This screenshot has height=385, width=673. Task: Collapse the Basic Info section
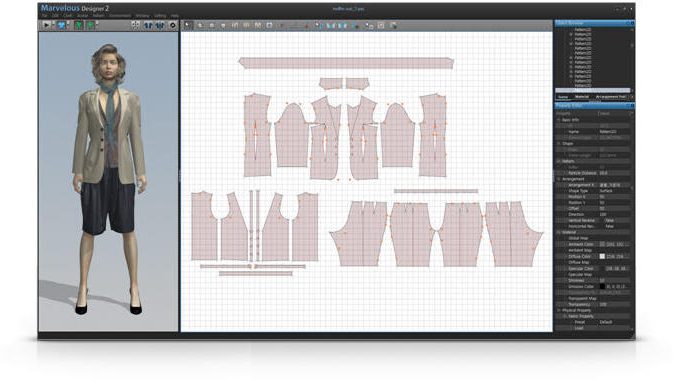point(559,120)
